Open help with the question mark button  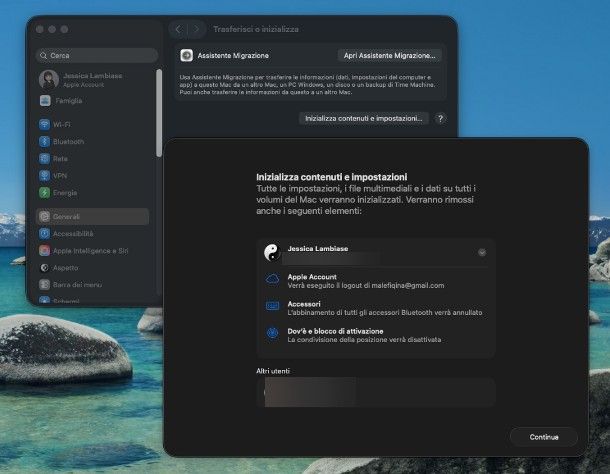click(440, 119)
